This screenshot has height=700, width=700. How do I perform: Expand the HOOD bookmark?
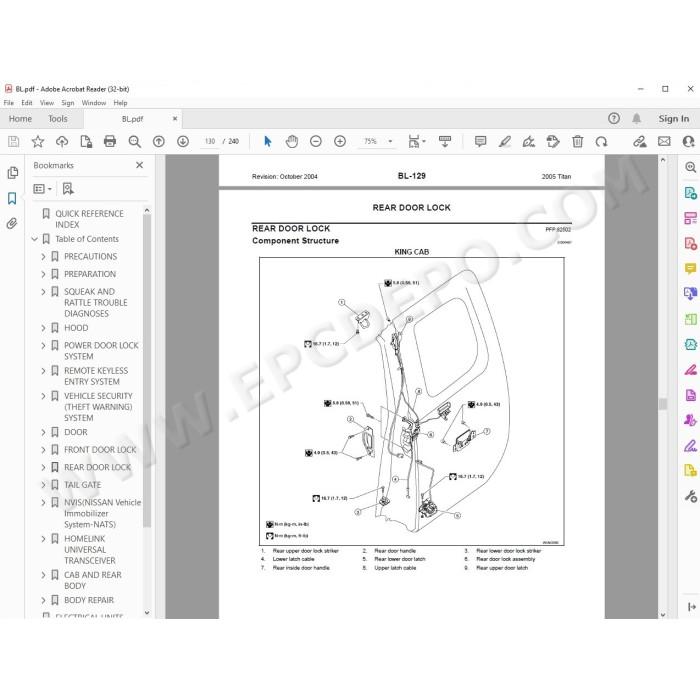43,328
